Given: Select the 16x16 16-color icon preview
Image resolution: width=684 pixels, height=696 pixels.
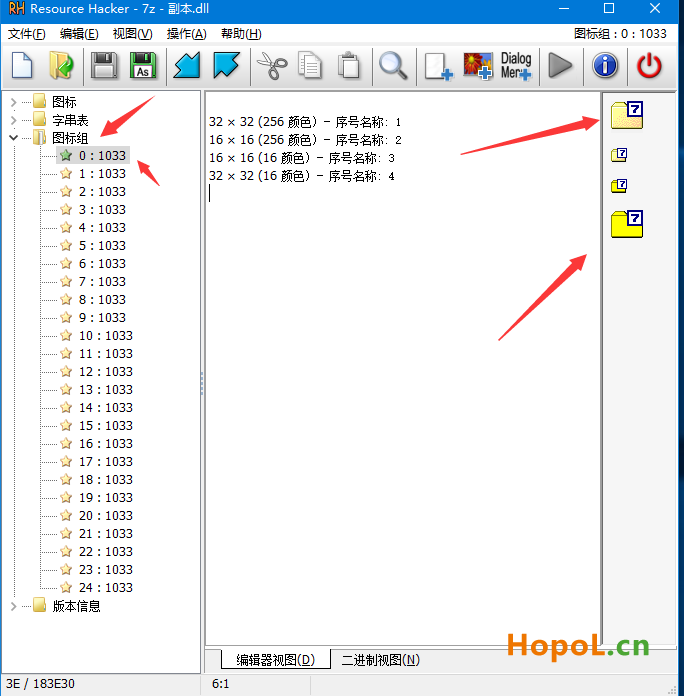Looking at the screenshot, I should point(619,186).
